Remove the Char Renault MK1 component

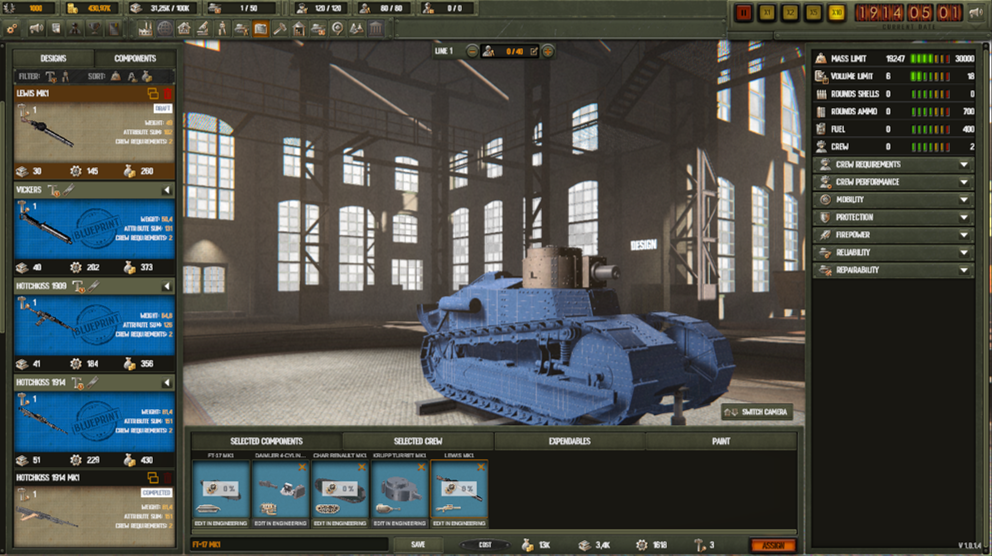pos(361,467)
